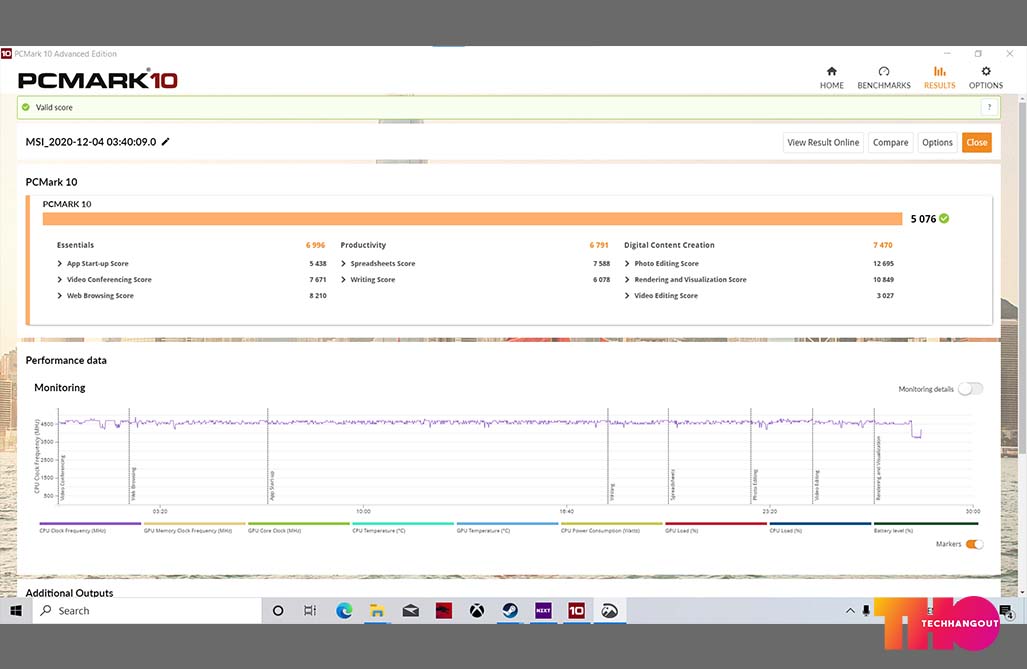This screenshot has width=1027, height=669.
Task: Expand the Rendering and Visualization Score row
Action: pos(627,280)
